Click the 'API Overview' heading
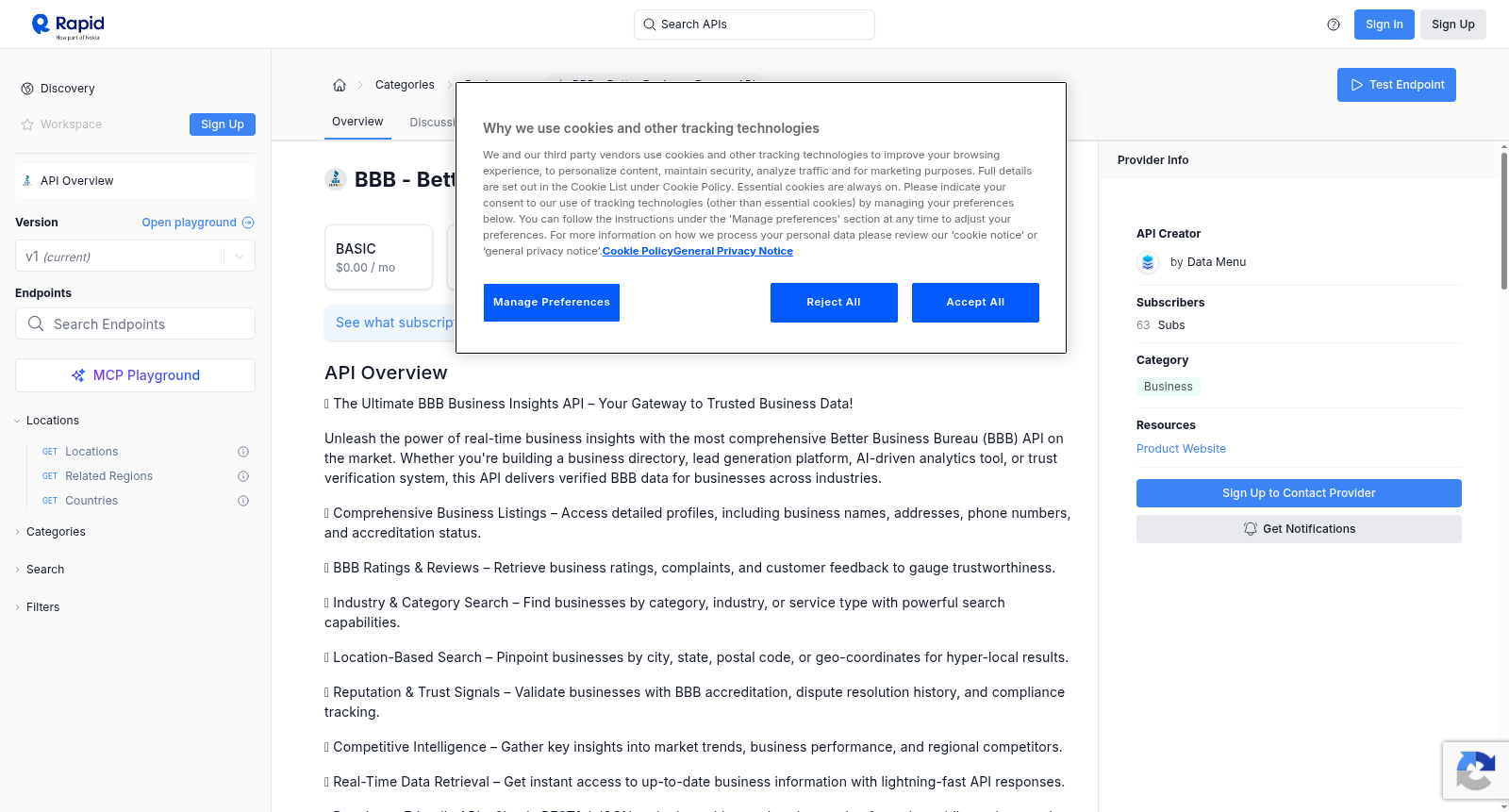1509x812 pixels. [386, 373]
